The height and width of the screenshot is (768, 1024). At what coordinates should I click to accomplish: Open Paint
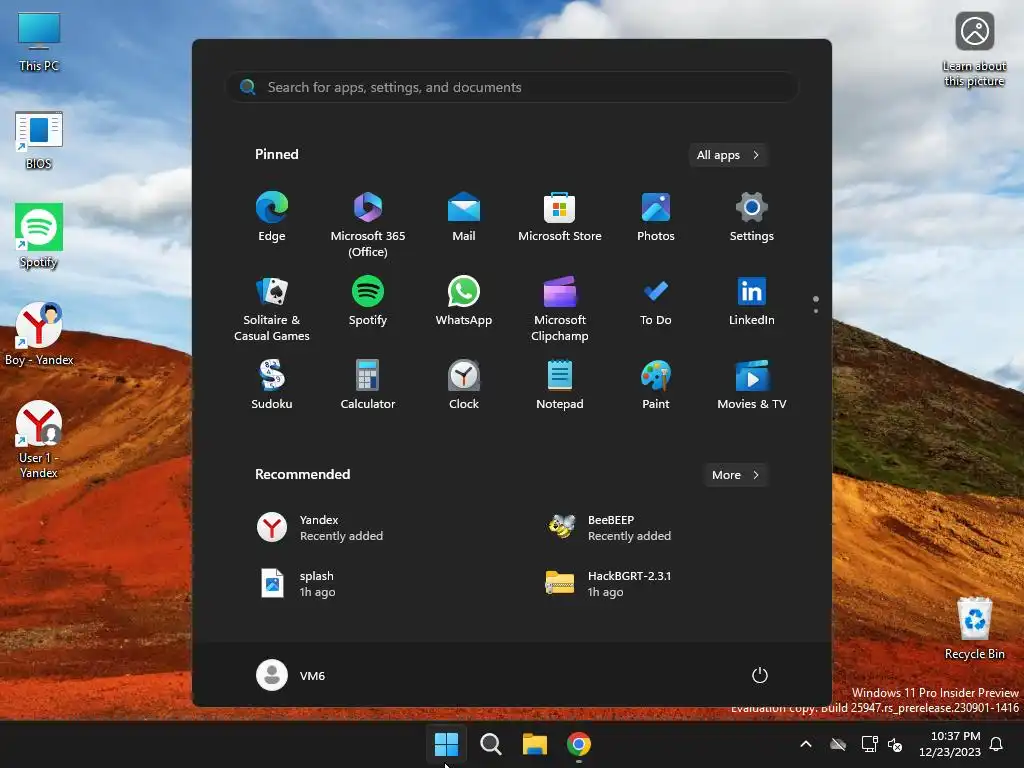[656, 385]
